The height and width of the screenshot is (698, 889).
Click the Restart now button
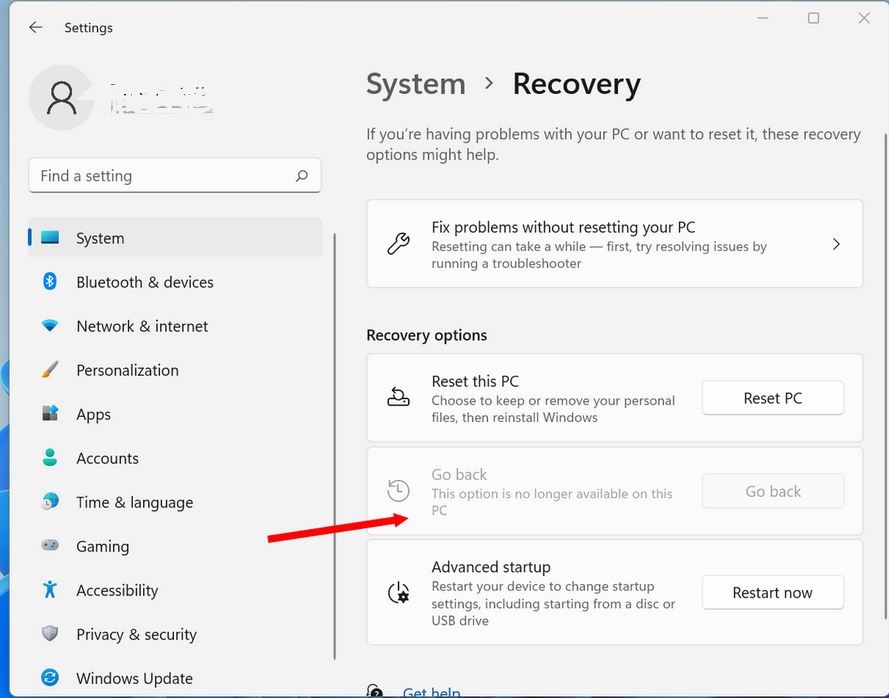click(773, 593)
